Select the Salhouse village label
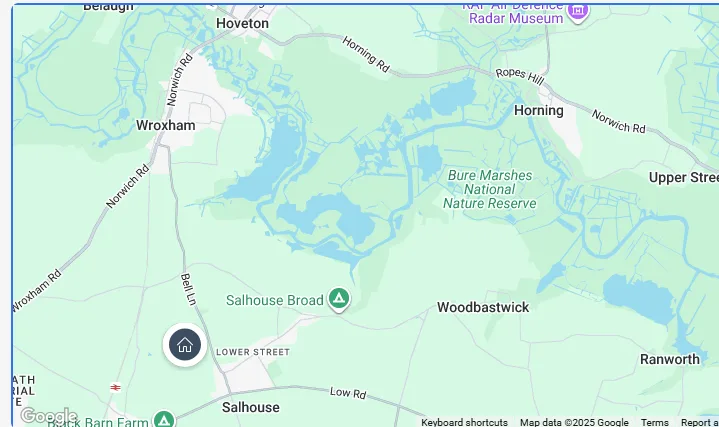This screenshot has width=719, height=427. 251,407
